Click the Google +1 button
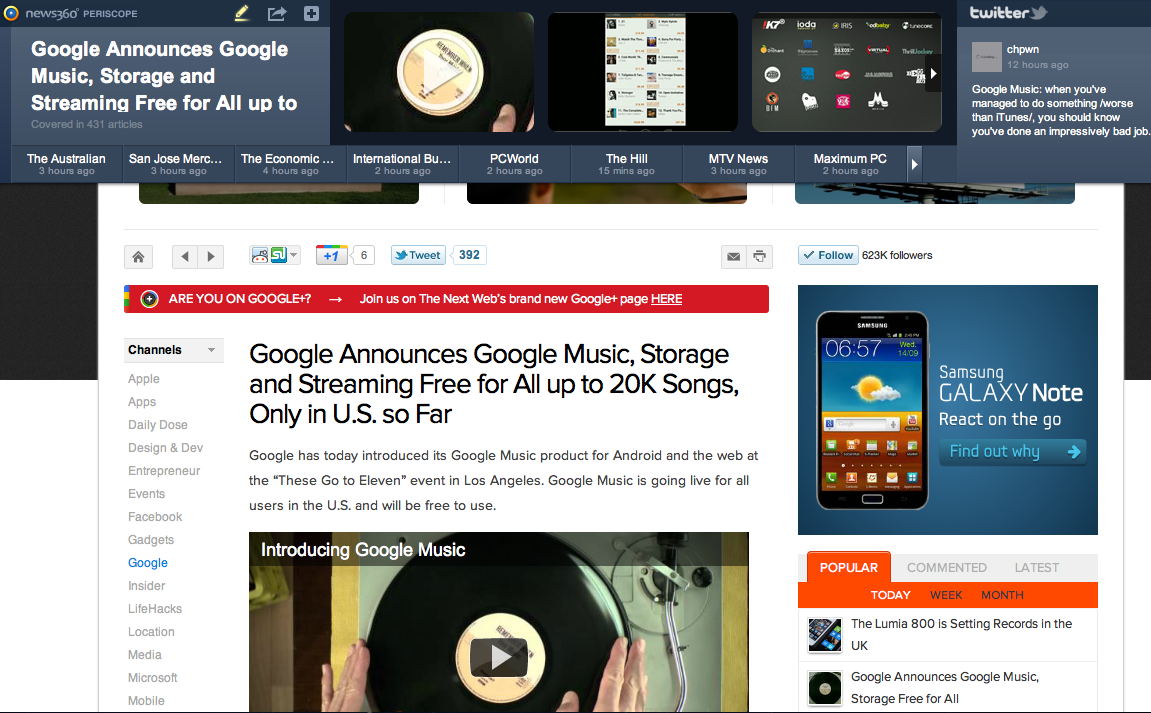The height and width of the screenshot is (713, 1151). pos(331,255)
